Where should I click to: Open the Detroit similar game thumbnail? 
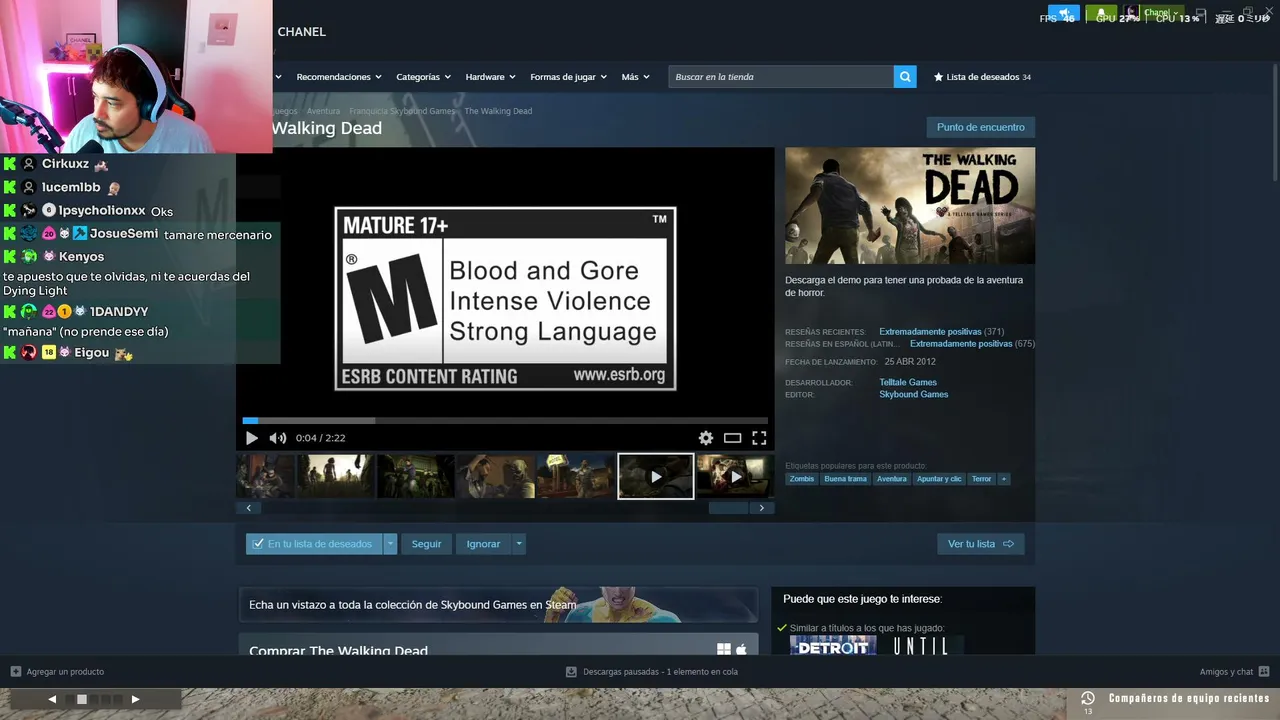pyautogui.click(x=833, y=646)
